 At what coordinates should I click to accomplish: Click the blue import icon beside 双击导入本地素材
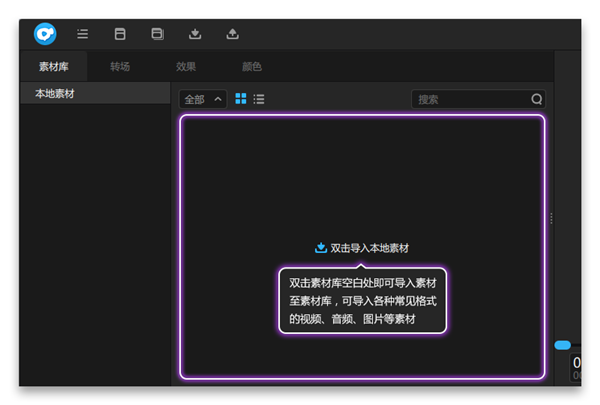tap(320, 248)
